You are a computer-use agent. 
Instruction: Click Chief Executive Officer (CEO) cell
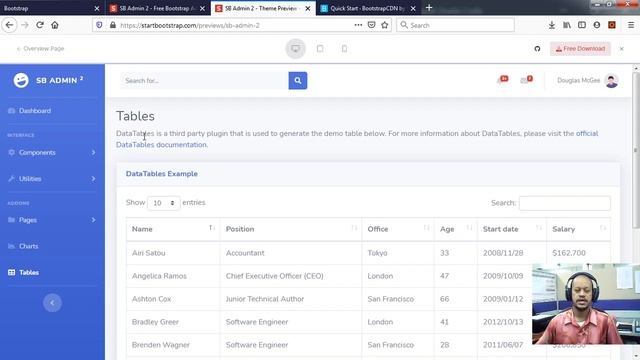(291, 276)
